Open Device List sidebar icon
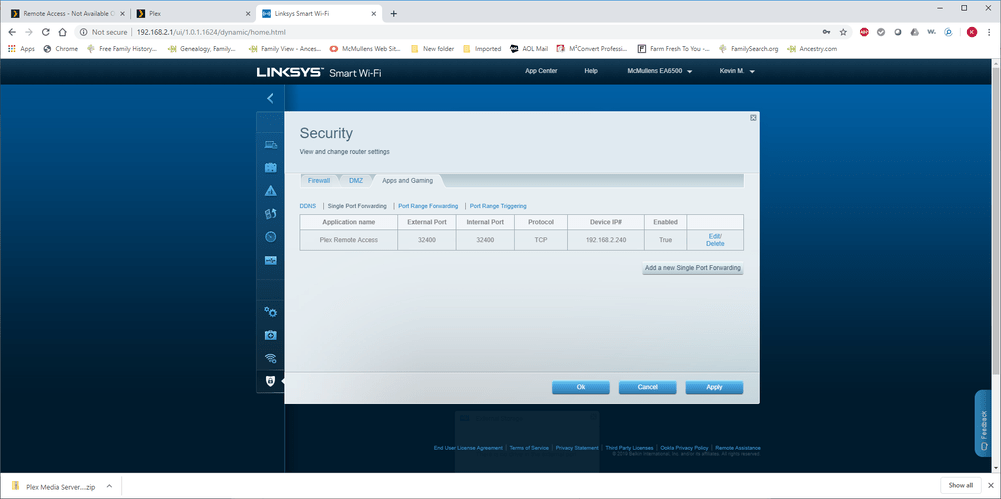1001x499 pixels. click(x=271, y=145)
